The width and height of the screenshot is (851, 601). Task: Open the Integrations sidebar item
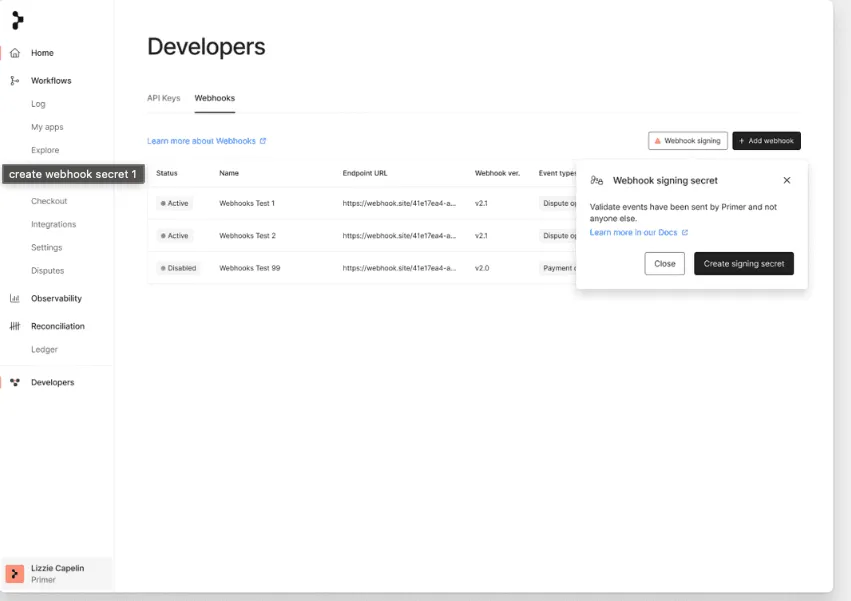point(53,224)
